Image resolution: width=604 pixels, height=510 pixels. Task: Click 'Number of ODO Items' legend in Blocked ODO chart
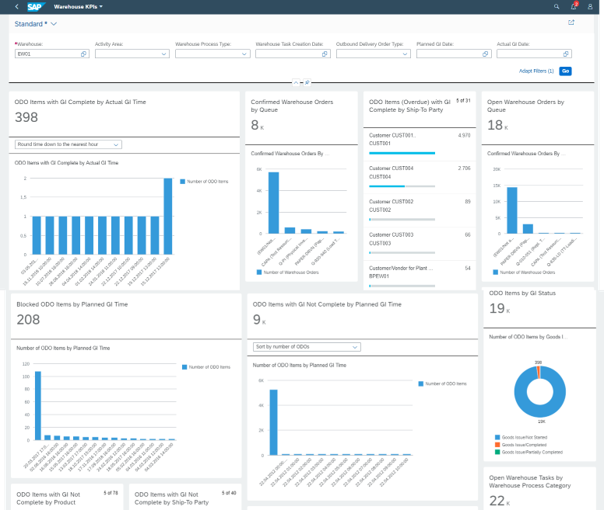[x=206, y=367]
